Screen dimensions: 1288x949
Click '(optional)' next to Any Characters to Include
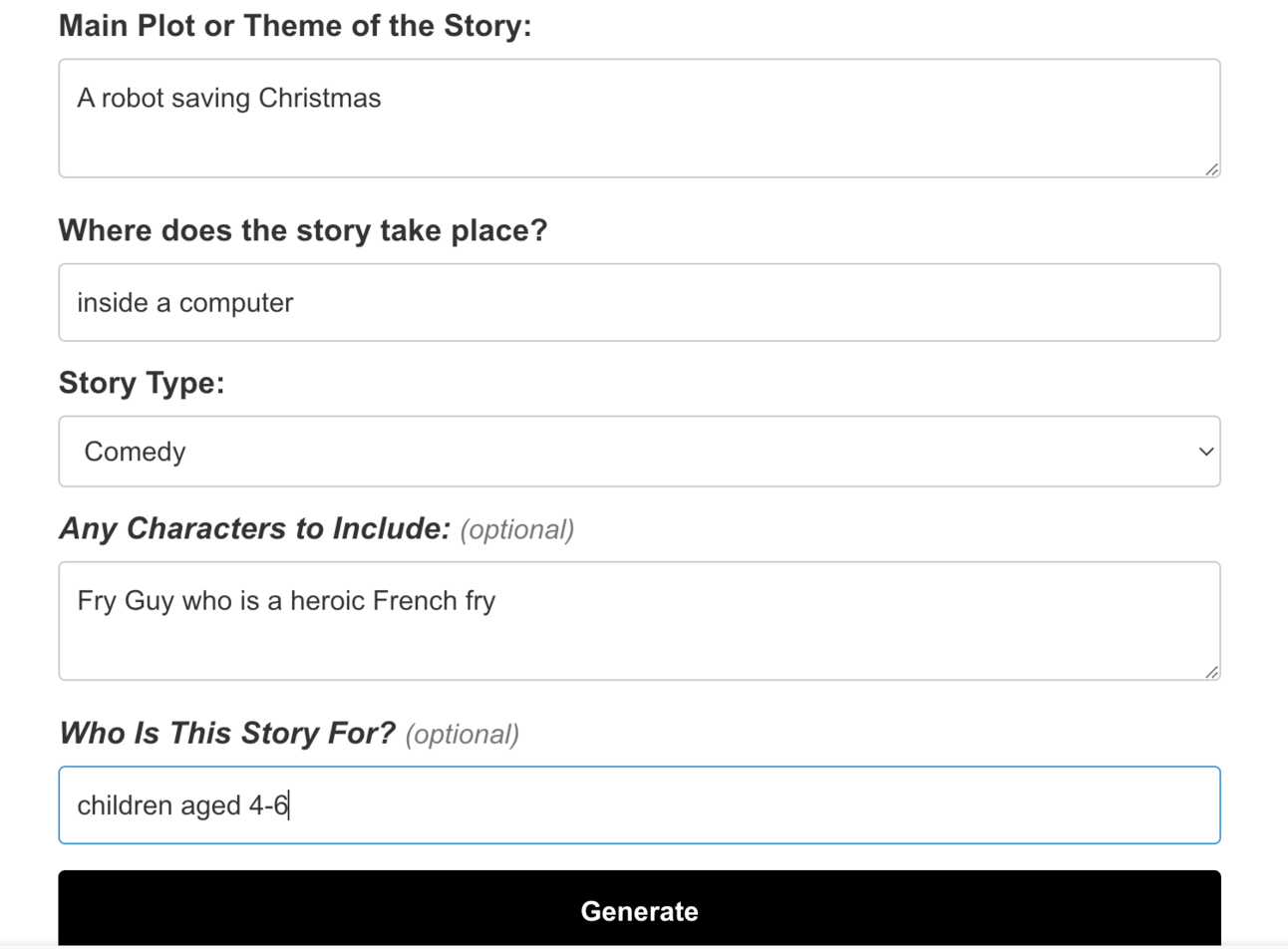click(516, 529)
